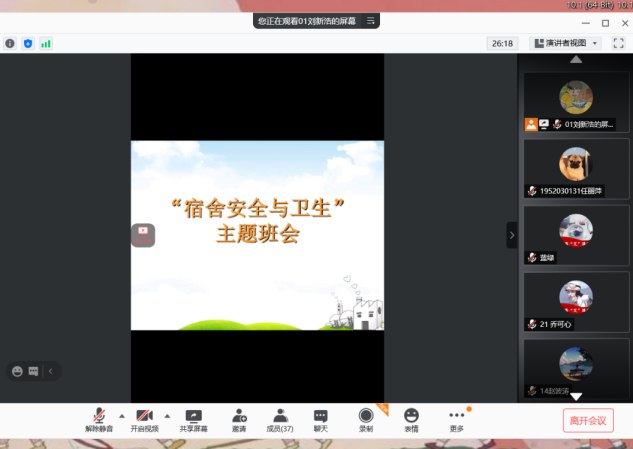Start recording with 录制 button
The image size is (633, 449).
(x=366, y=418)
